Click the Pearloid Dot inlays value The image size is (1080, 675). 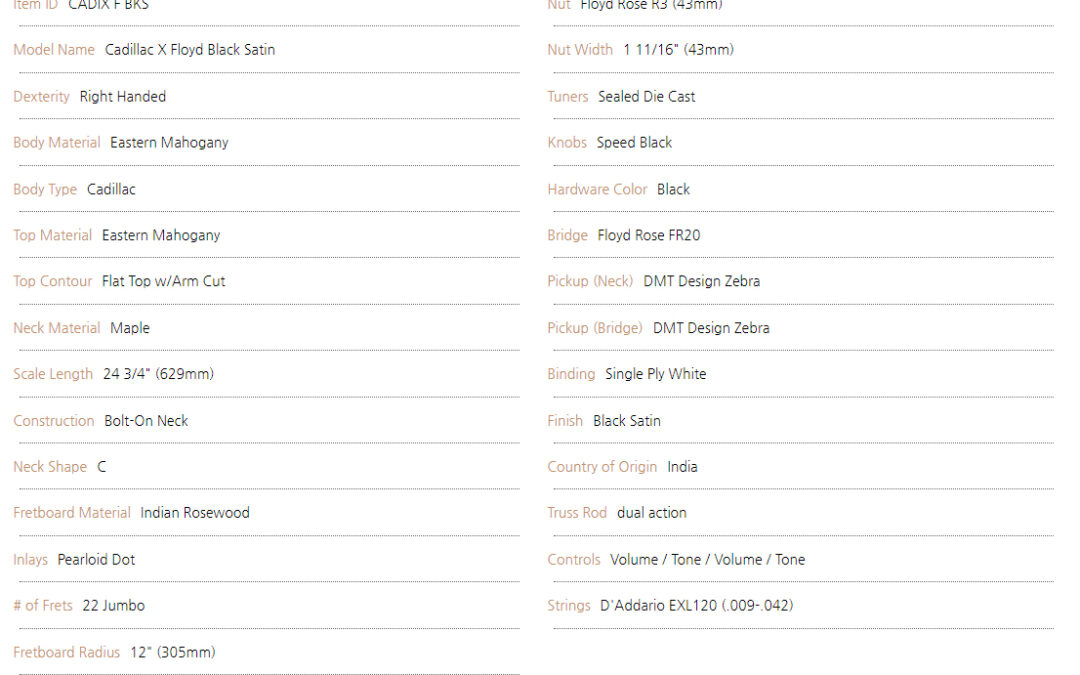96,560
